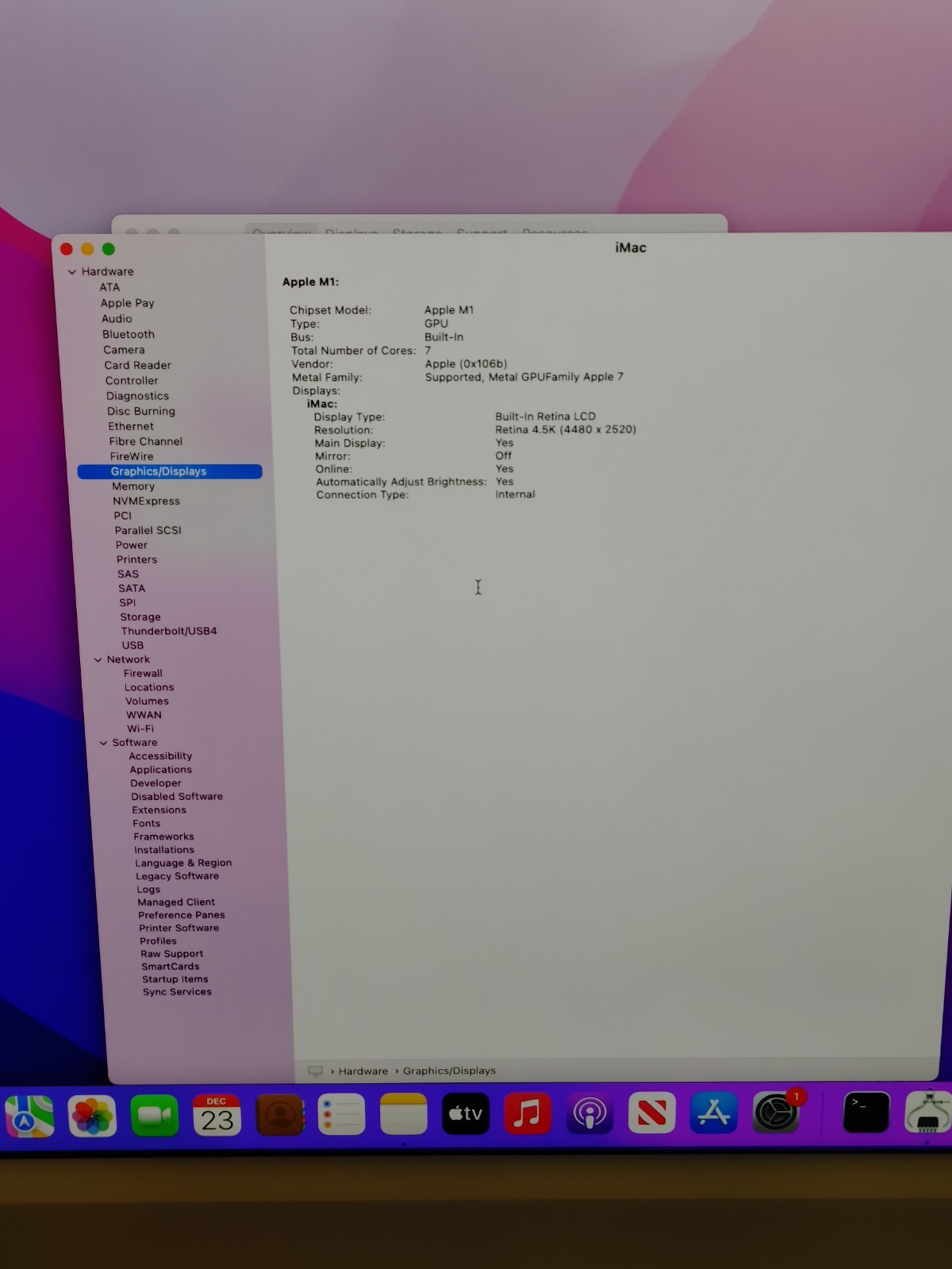
Task: Select NVMExpress in the sidebar
Action: click(x=146, y=501)
